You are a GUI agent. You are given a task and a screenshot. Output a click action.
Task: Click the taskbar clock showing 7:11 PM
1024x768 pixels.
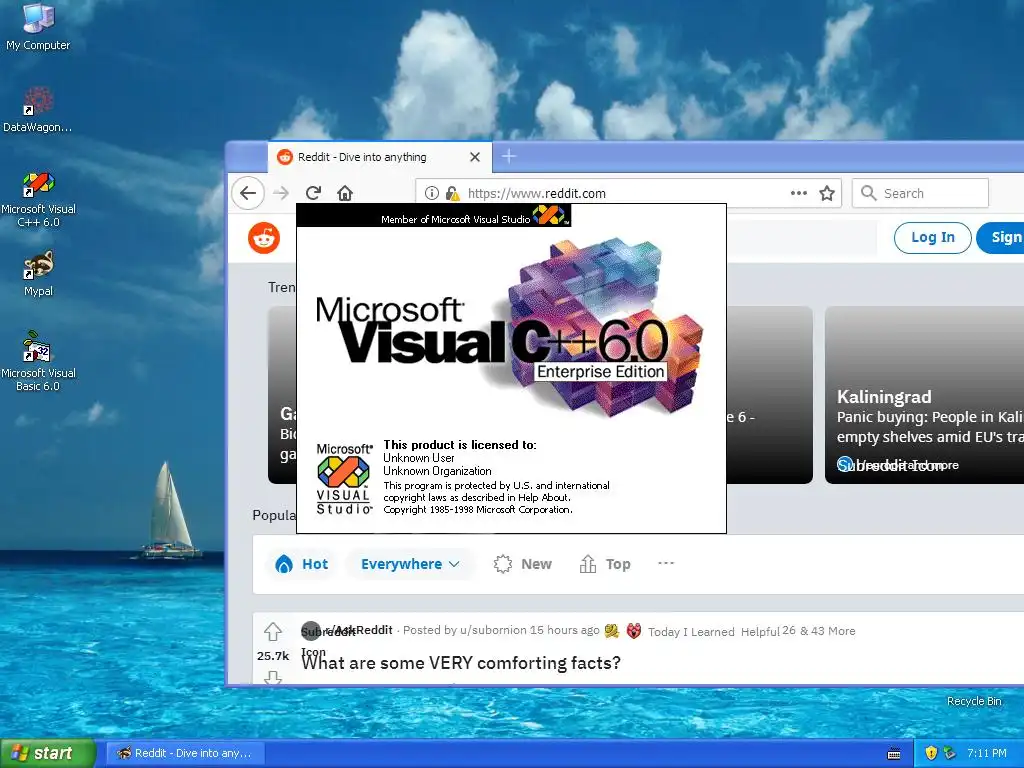click(x=987, y=753)
